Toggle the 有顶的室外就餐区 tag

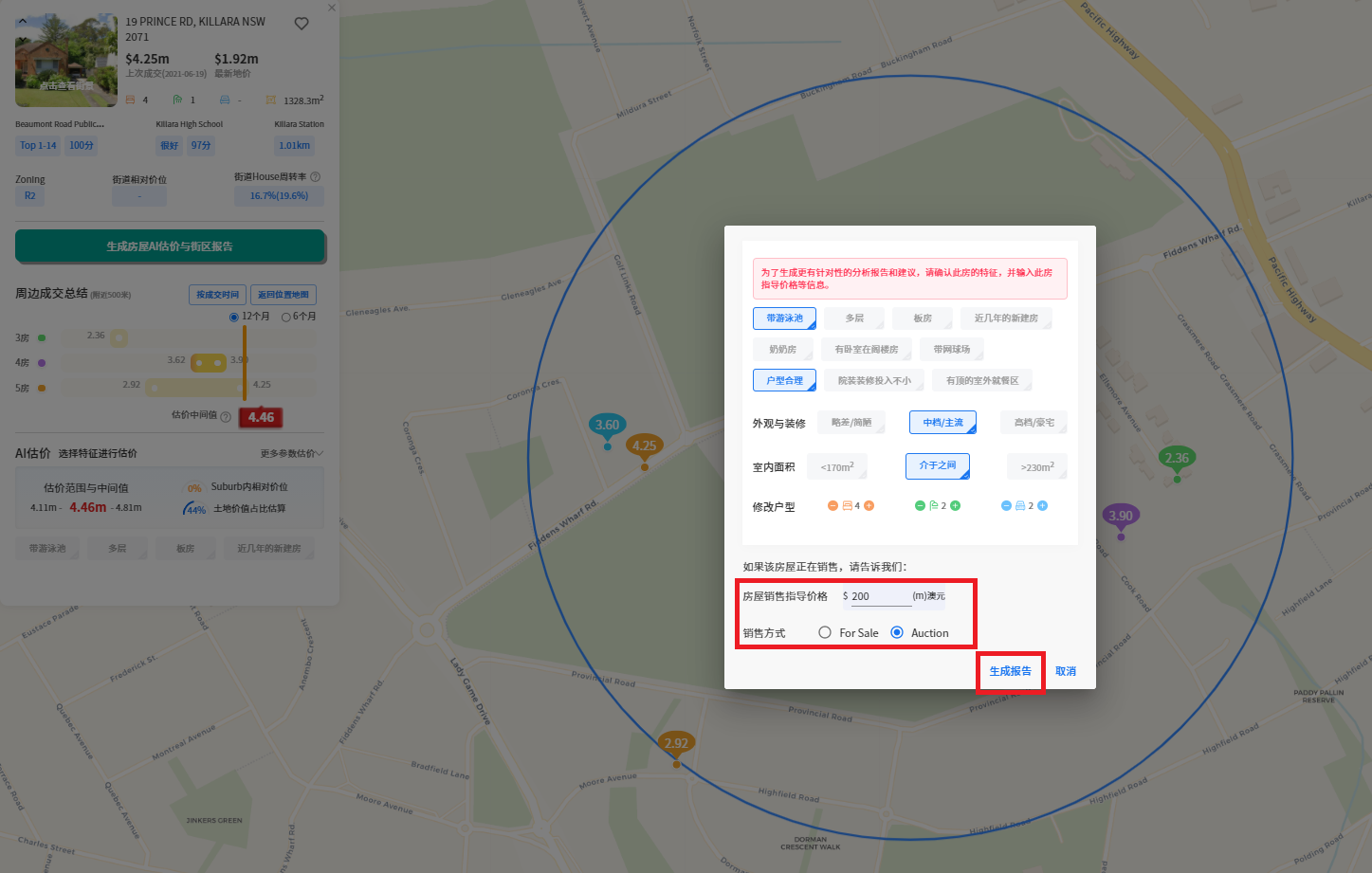[982, 380]
